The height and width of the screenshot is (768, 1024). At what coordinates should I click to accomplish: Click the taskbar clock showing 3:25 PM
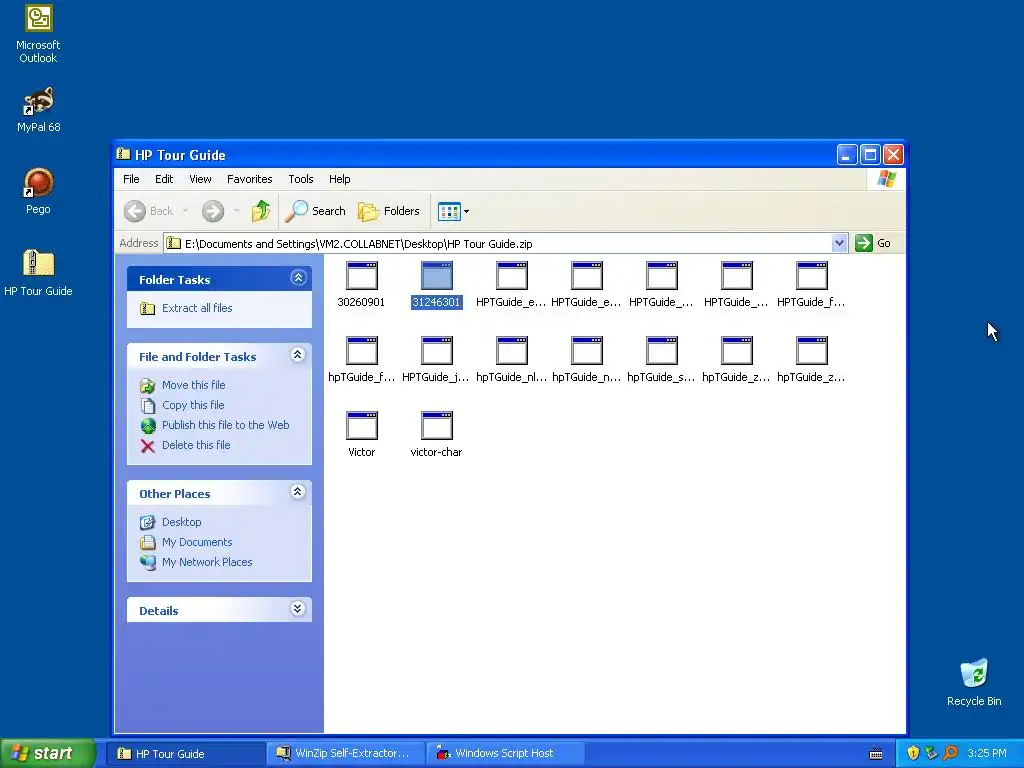tap(987, 753)
